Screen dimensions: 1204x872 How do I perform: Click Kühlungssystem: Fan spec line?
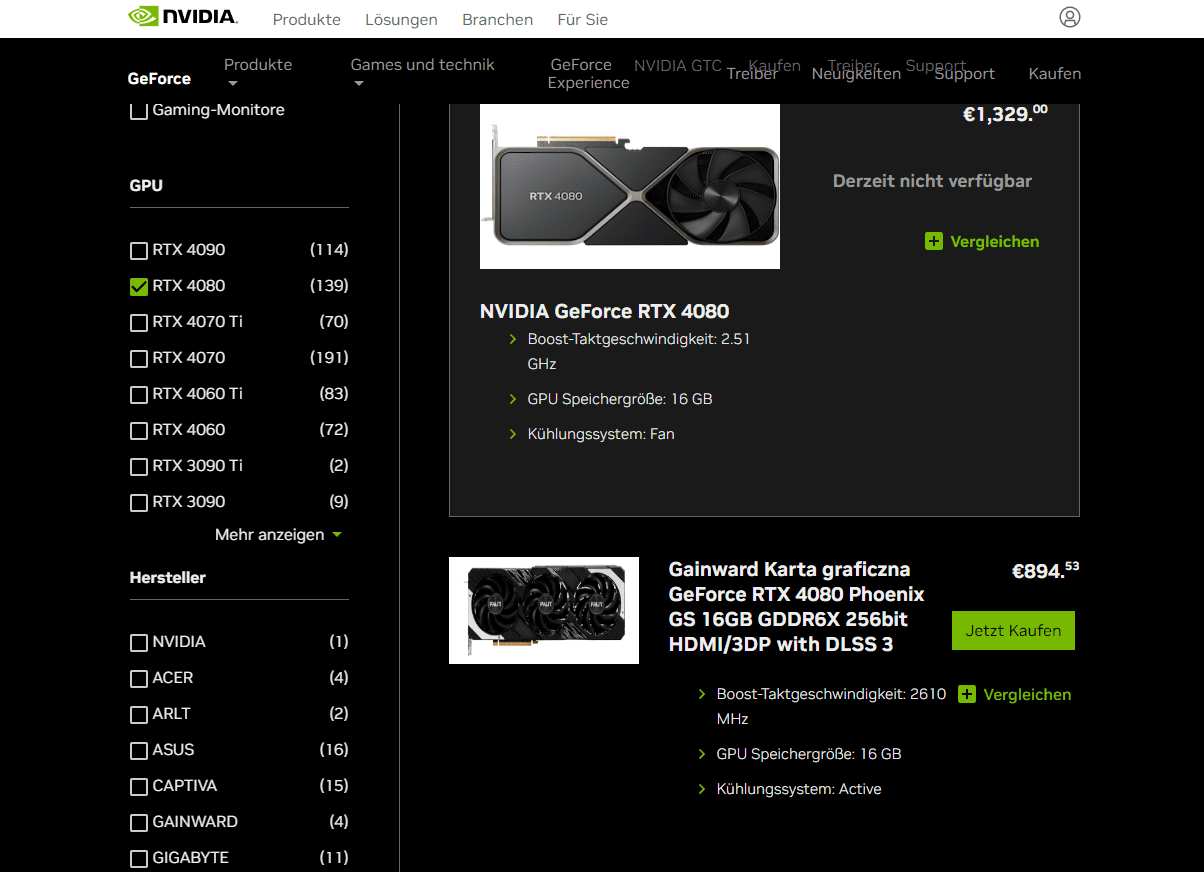point(601,434)
